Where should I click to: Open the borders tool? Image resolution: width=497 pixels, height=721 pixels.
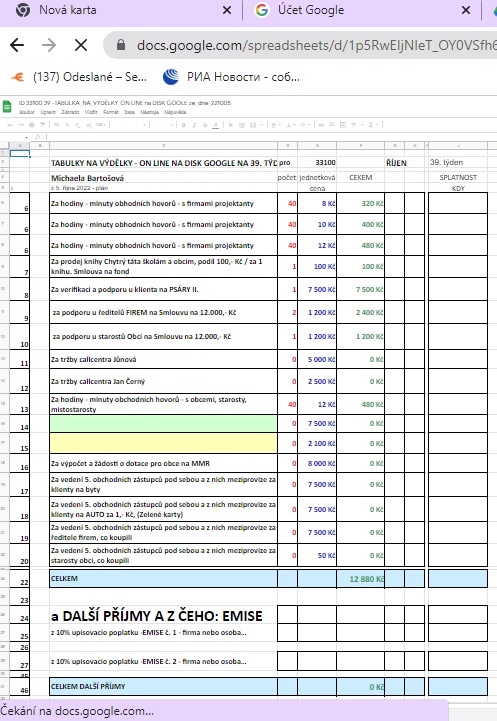(x=241, y=125)
